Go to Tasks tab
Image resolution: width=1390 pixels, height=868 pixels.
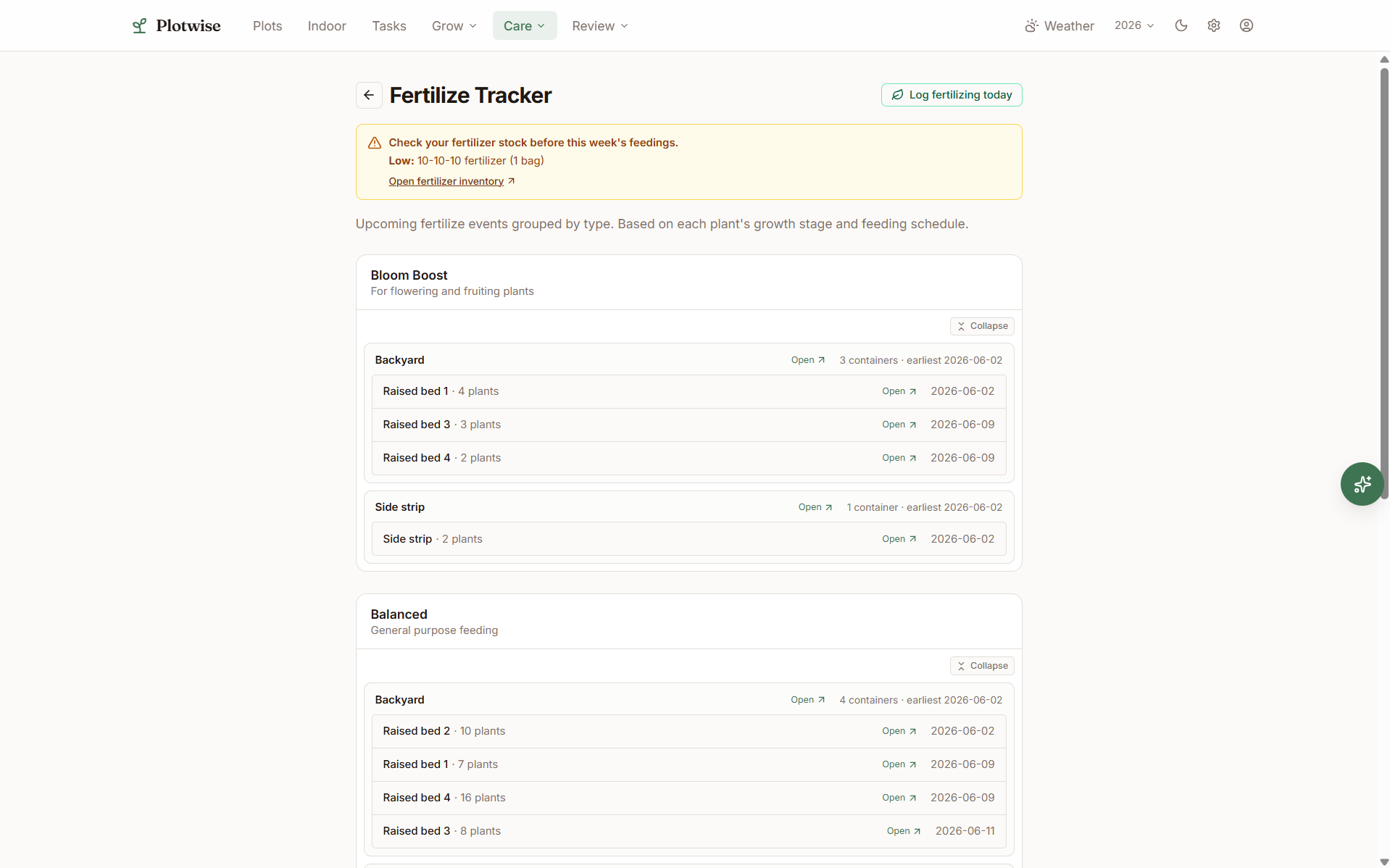coord(389,26)
